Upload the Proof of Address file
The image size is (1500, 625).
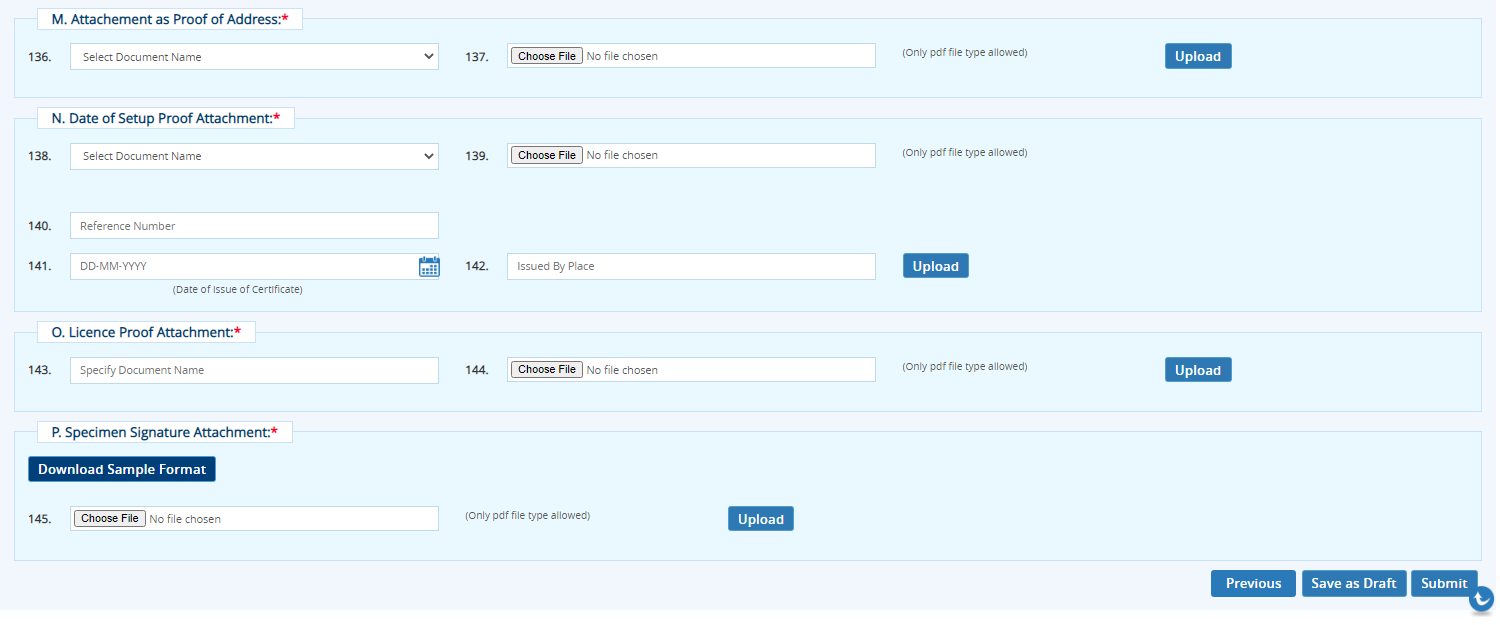click(x=1197, y=56)
